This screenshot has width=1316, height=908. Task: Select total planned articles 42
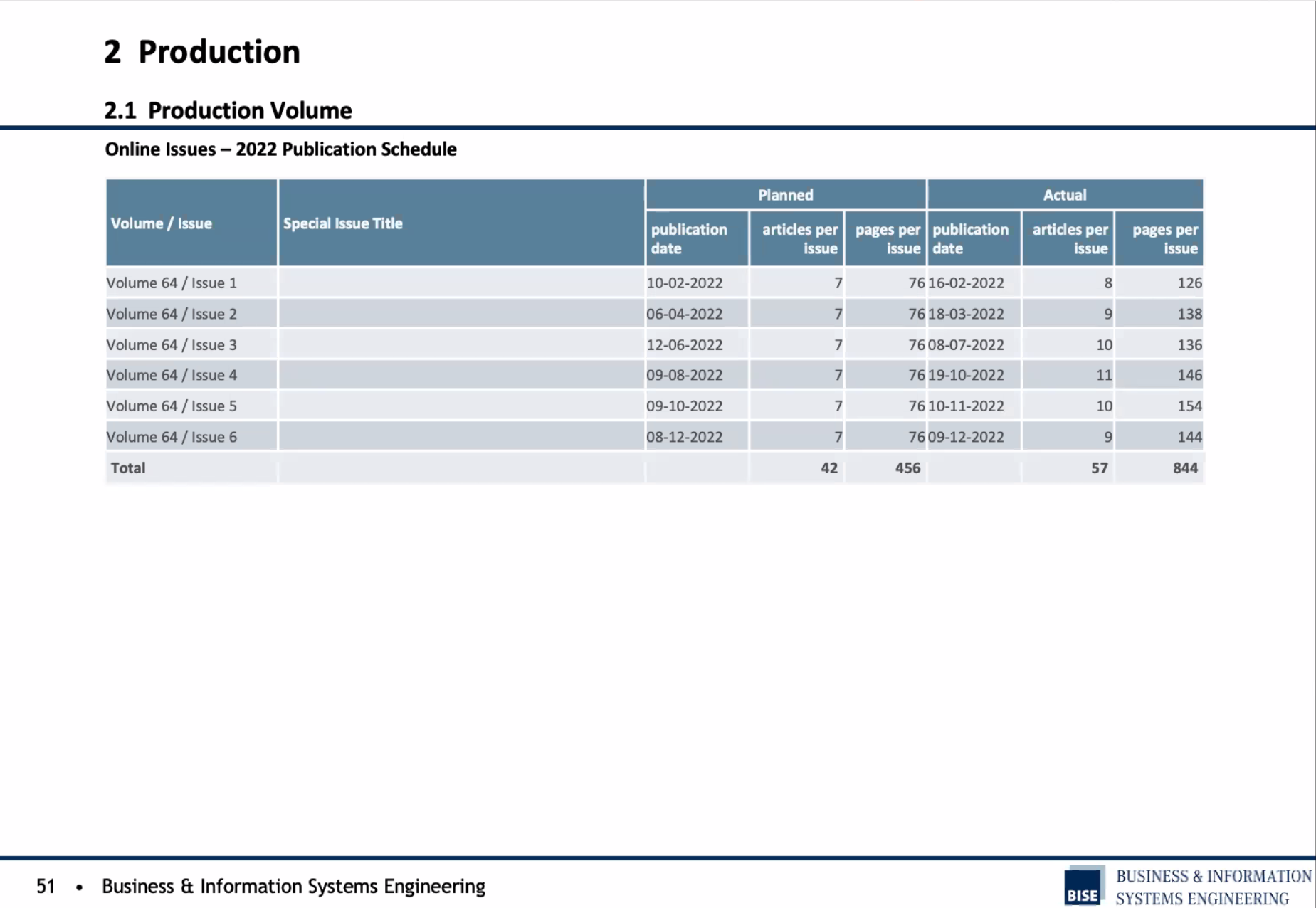tap(829, 468)
